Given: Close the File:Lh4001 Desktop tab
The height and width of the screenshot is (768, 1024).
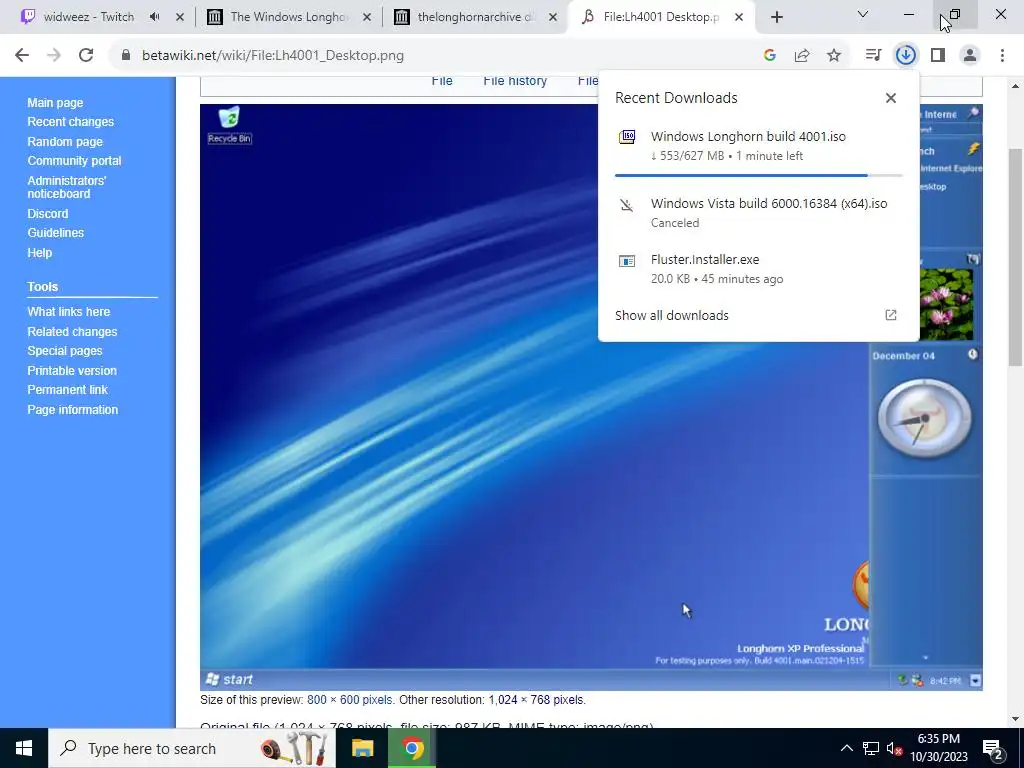Looking at the screenshot, I should point(739,17).
